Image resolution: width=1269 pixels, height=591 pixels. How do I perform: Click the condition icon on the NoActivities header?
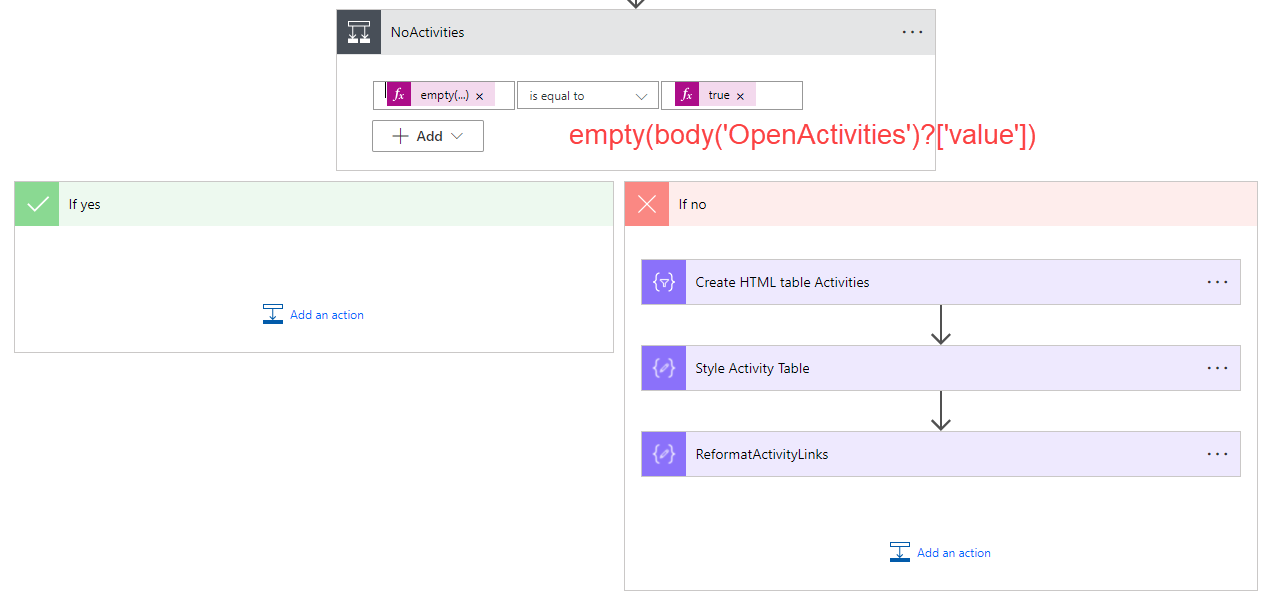pos(358,31)
